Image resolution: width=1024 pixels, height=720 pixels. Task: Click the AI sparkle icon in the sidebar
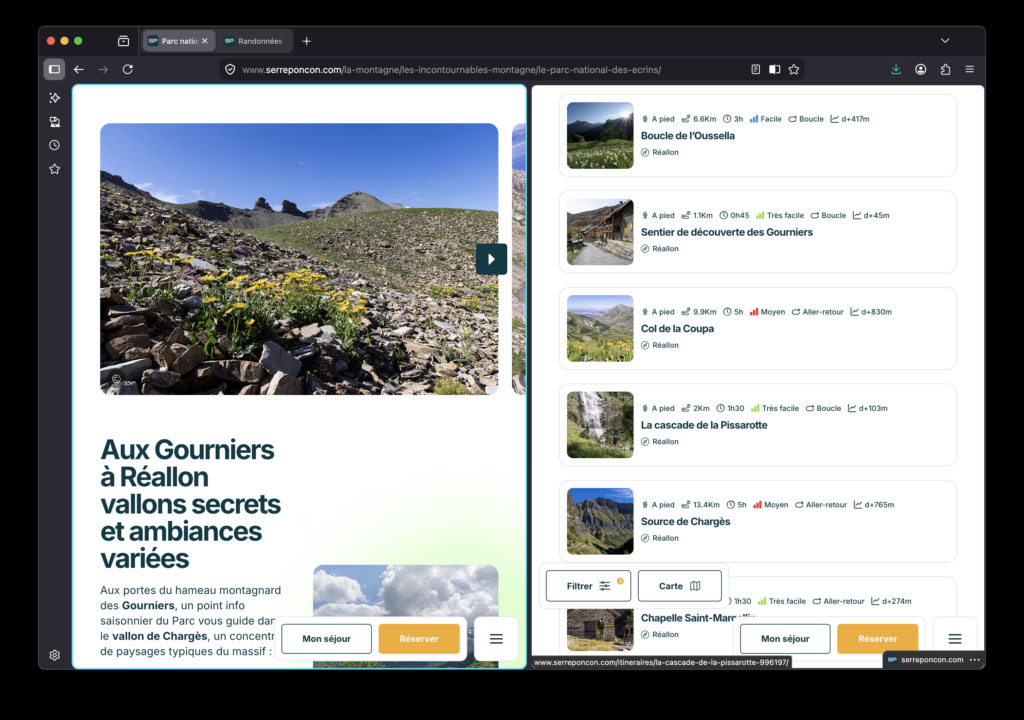coord(54,98)
